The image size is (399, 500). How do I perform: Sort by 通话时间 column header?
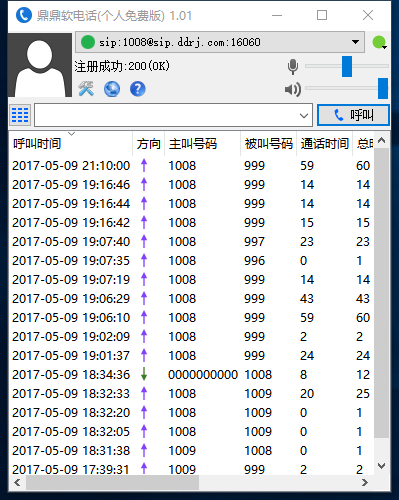[324, 144]
